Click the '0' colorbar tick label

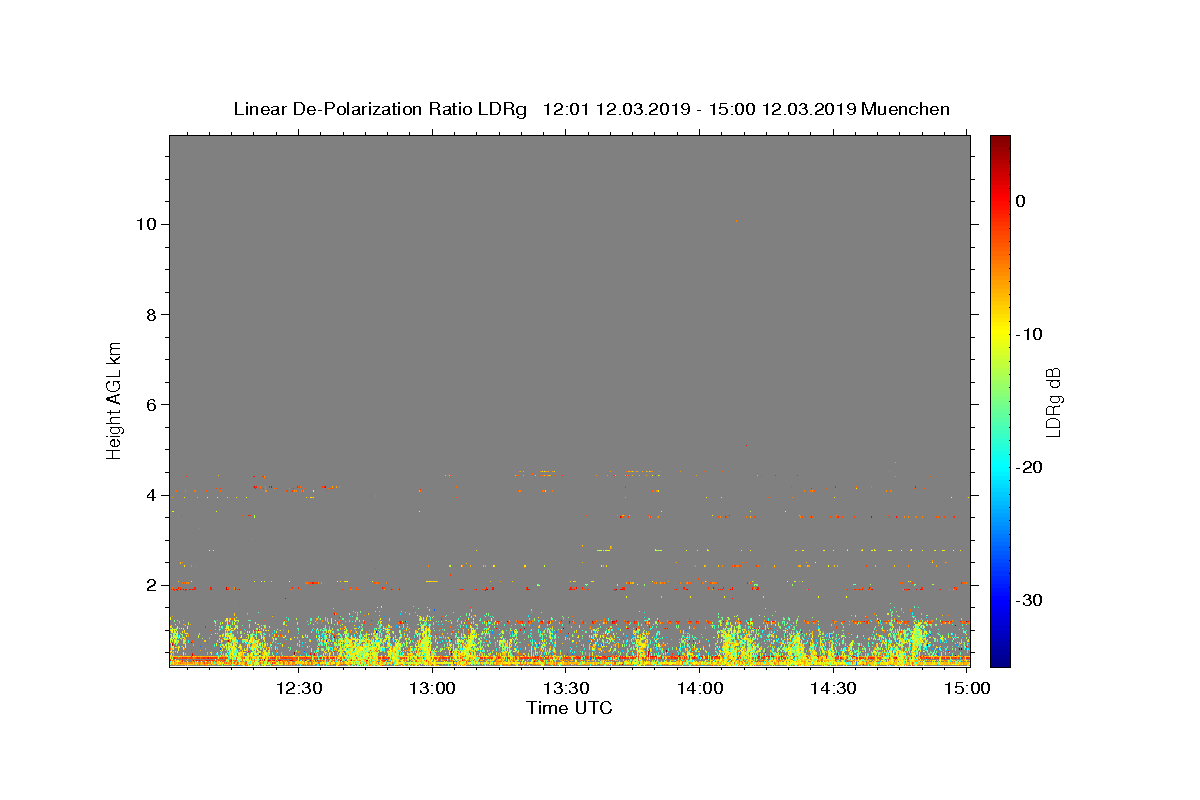(x=1021, y=201)
